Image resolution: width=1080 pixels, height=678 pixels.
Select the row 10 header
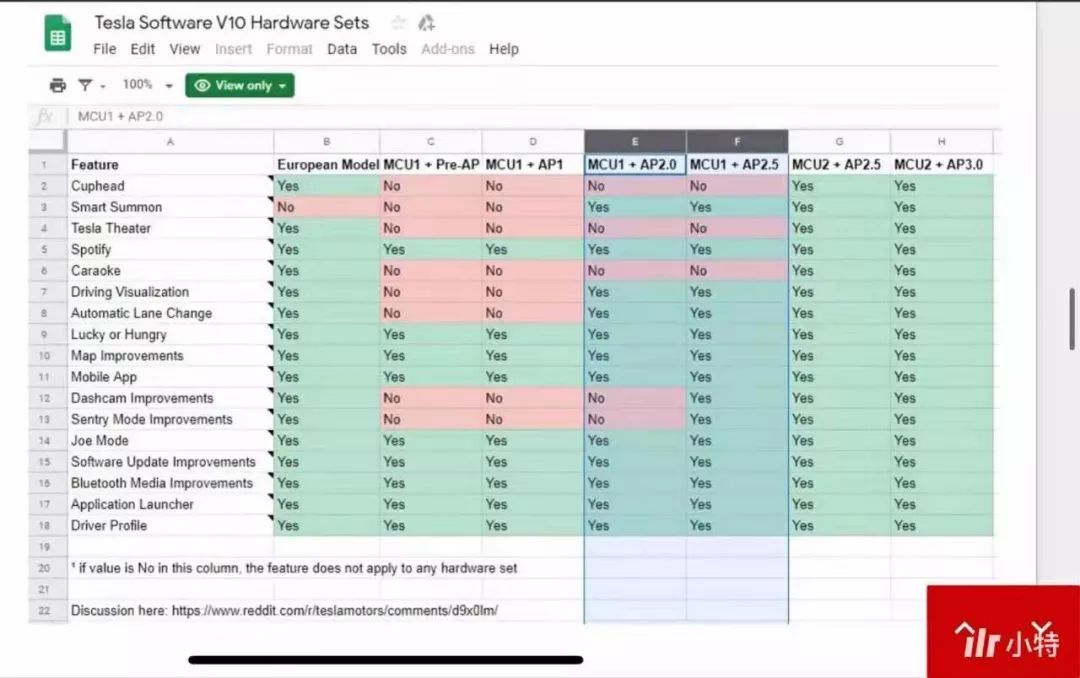(45, 356)
